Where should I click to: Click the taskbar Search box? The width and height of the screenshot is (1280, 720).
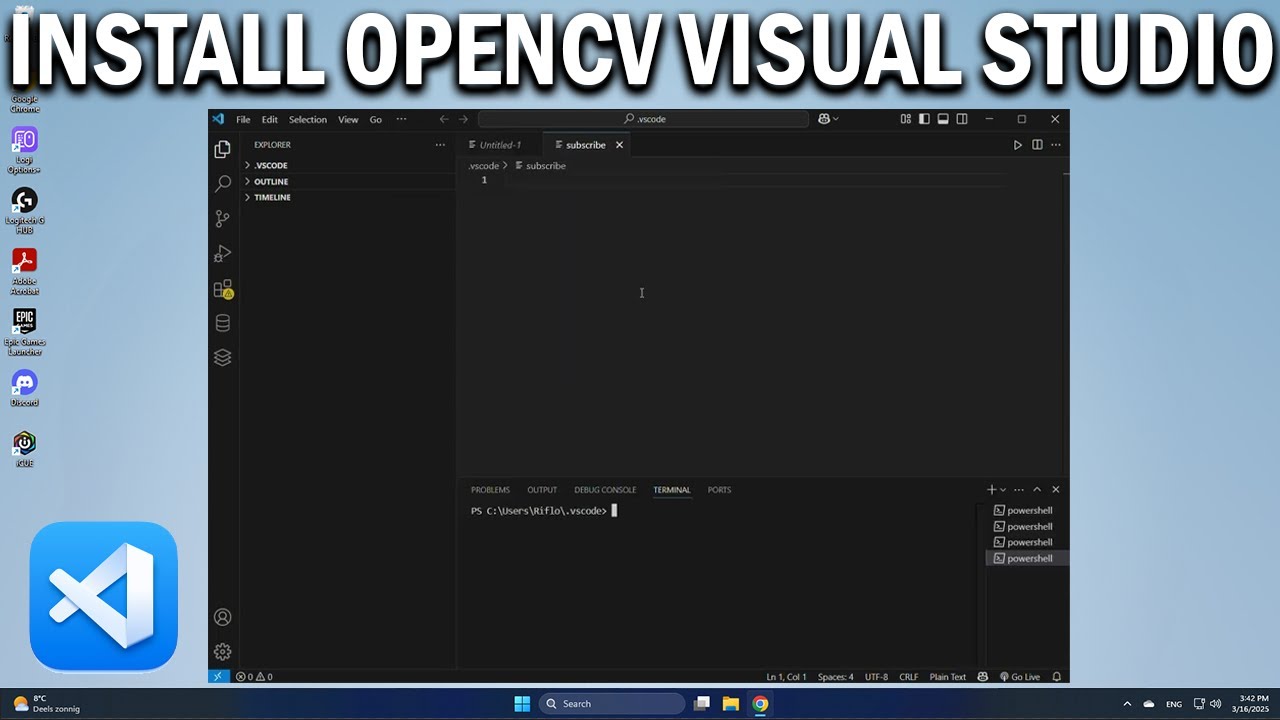pyautogui.click(x=613, y=704)
